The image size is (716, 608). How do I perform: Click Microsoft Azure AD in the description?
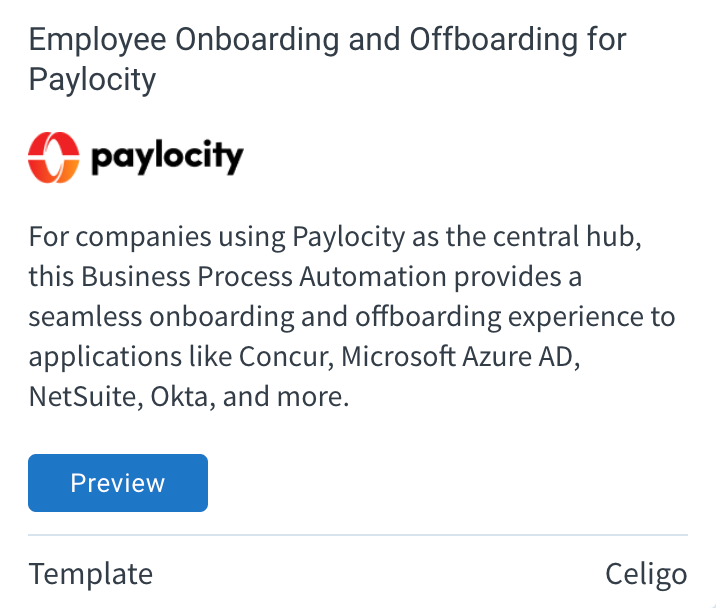(460, 356)
